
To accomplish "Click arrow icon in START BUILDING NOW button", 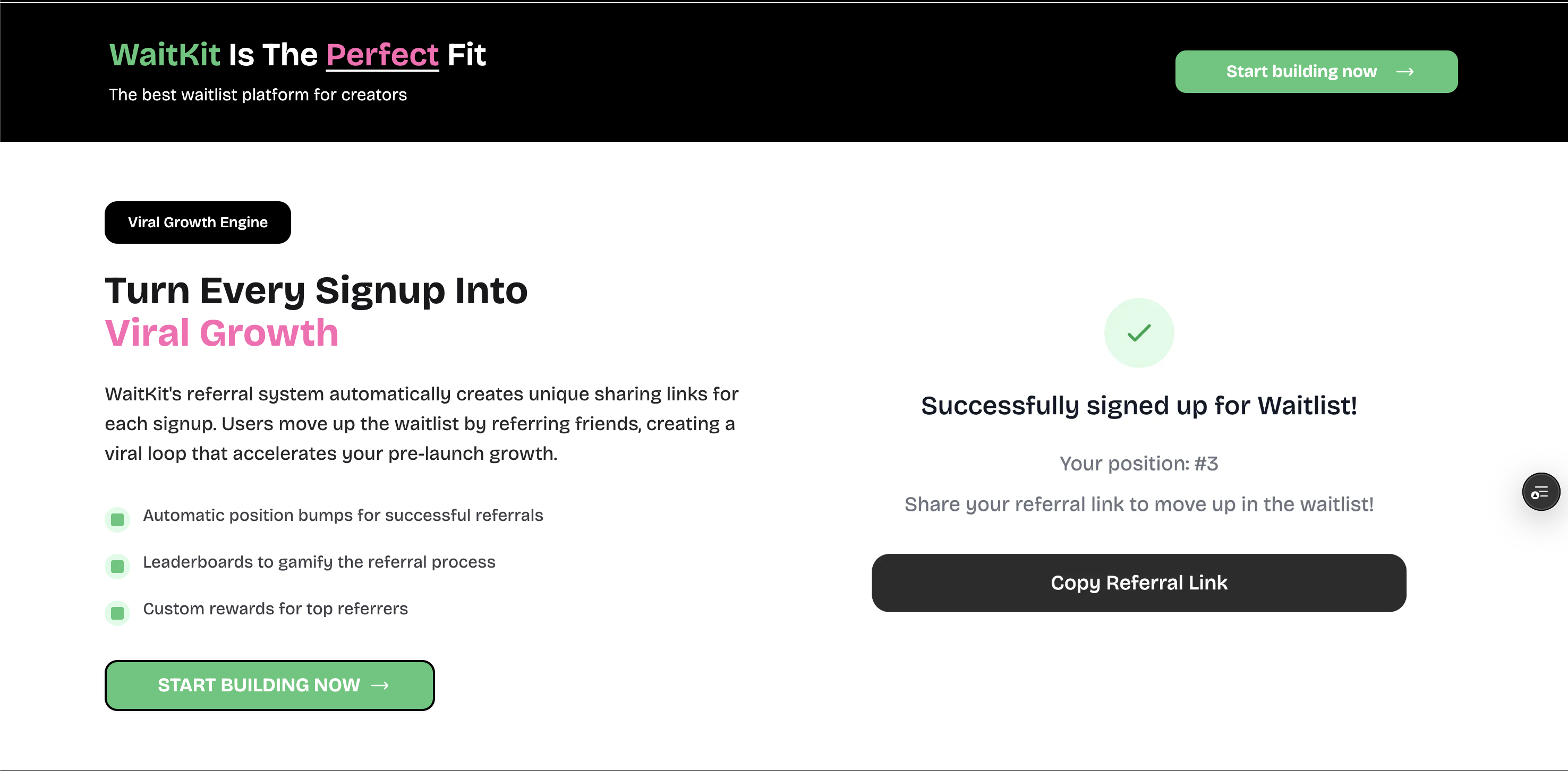I will point(380,685).
